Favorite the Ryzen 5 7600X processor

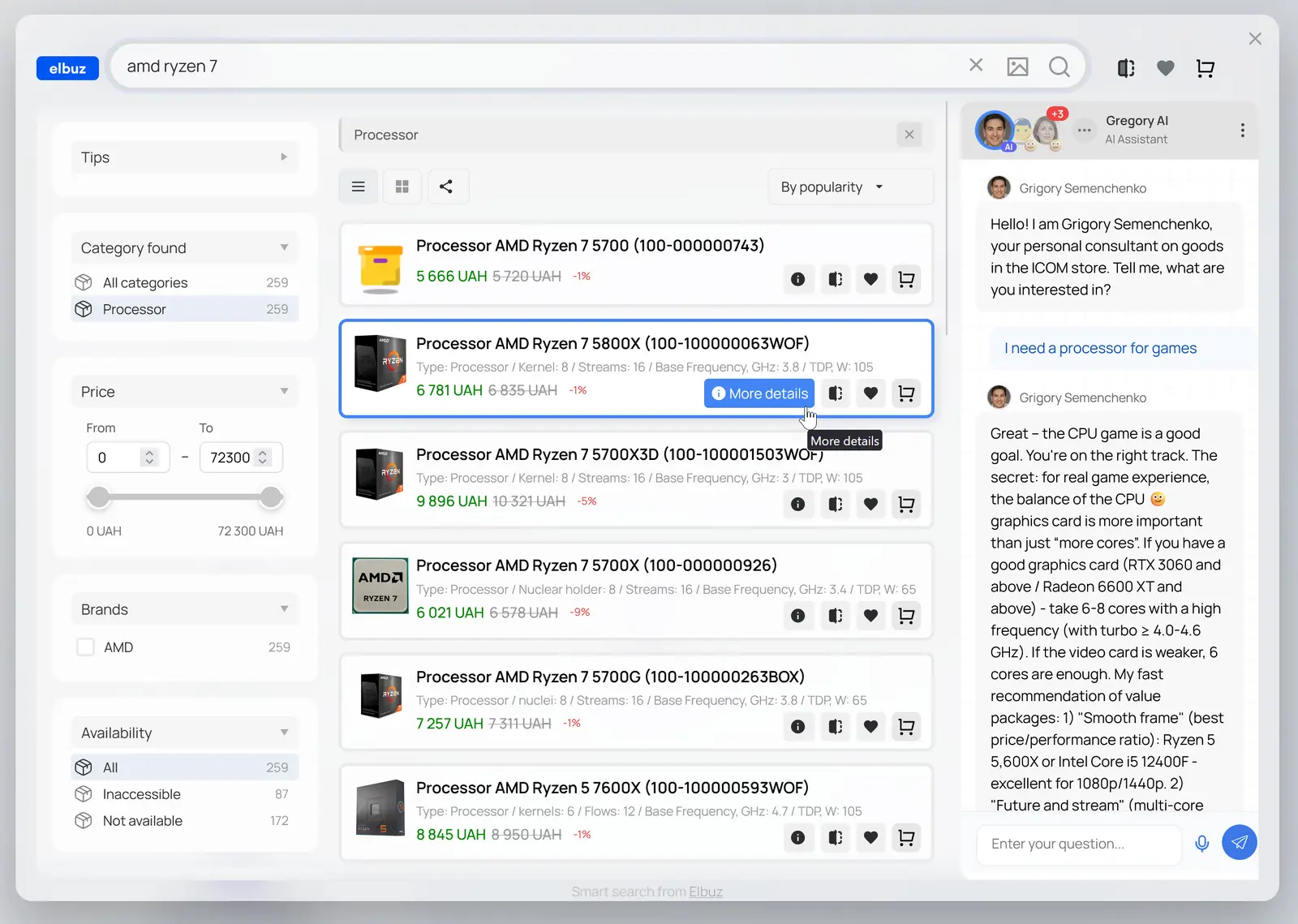coord(870,837)
